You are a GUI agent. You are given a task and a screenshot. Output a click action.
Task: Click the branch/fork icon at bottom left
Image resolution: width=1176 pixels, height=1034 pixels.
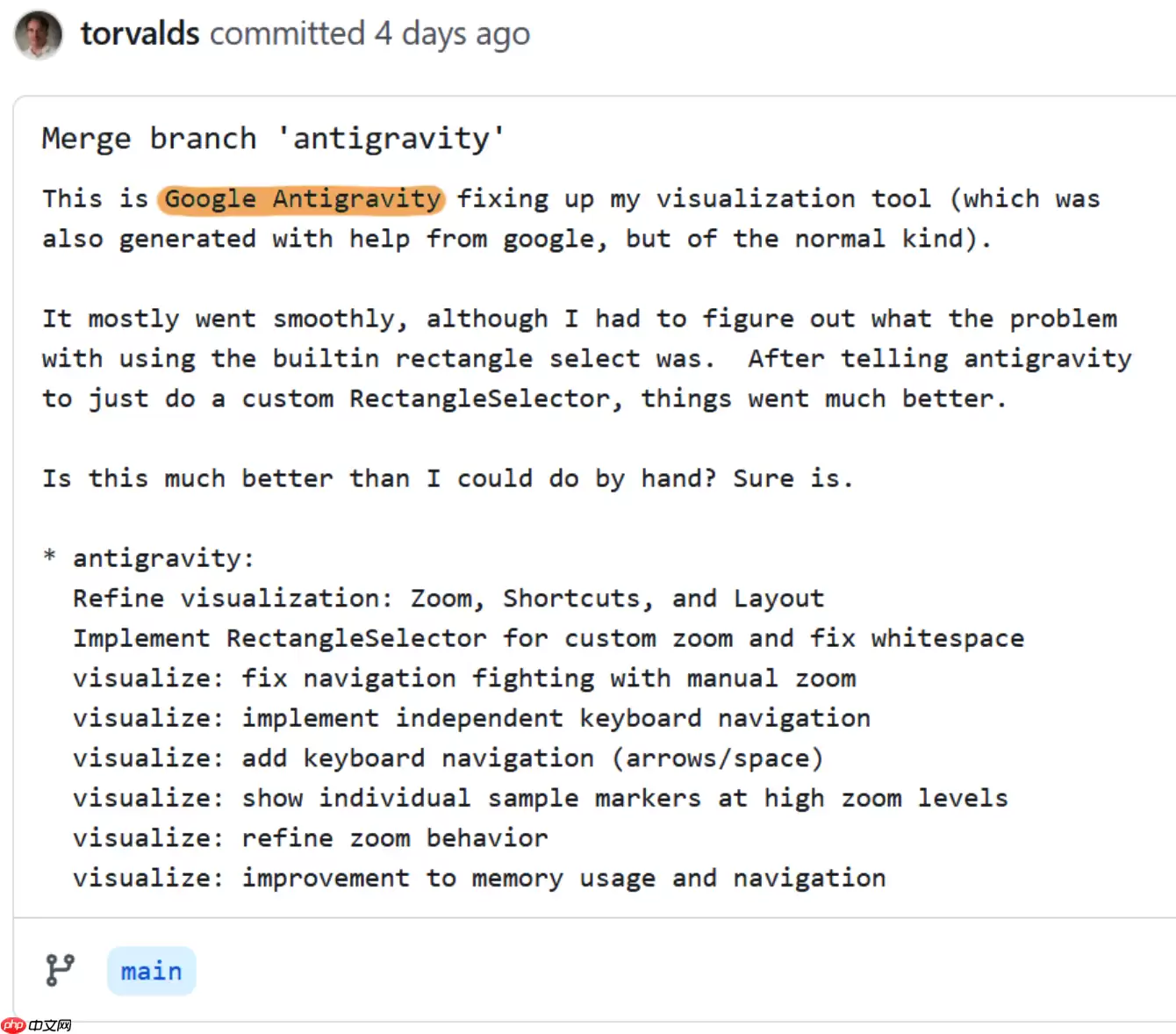[x=59, y=970]
